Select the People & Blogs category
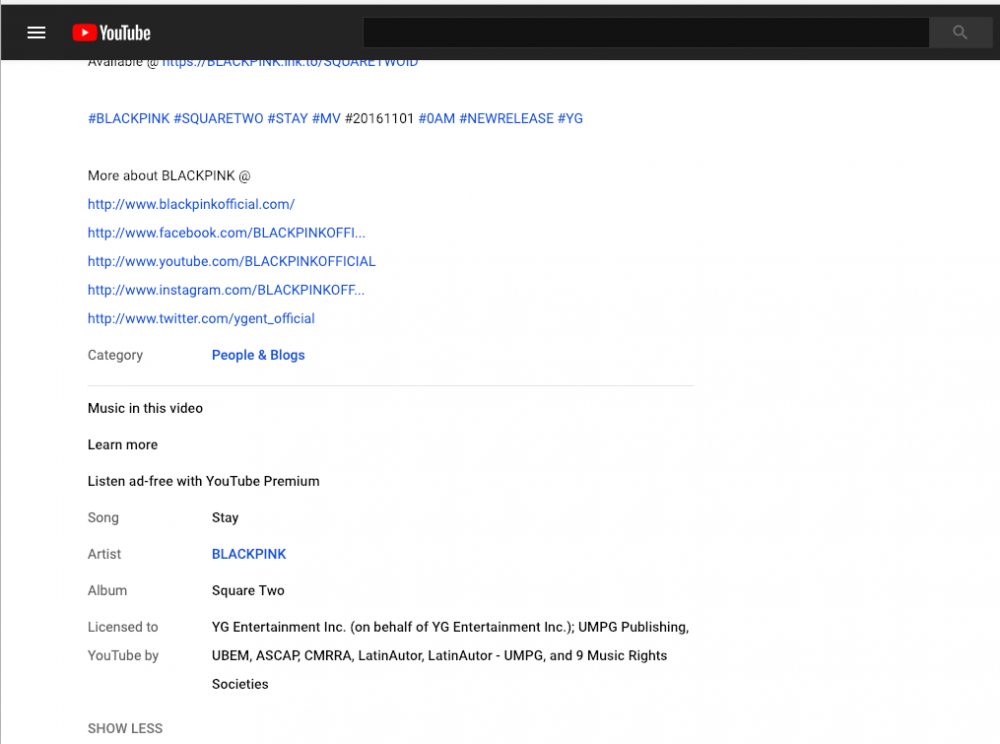The image size is (1000, 744). coord(258,355)
